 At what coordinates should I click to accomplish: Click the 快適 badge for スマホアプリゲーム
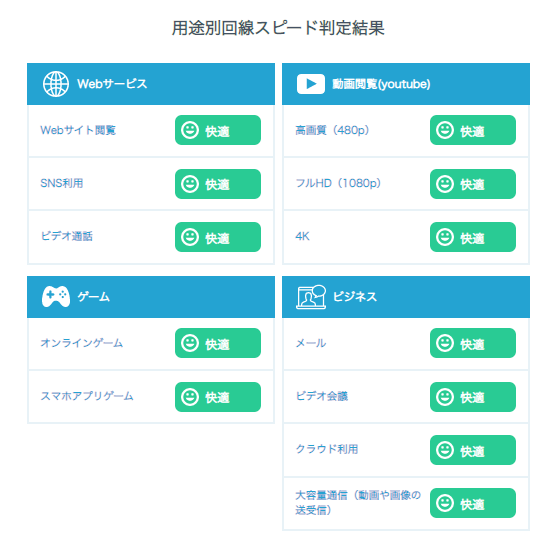tap(218, 397)
